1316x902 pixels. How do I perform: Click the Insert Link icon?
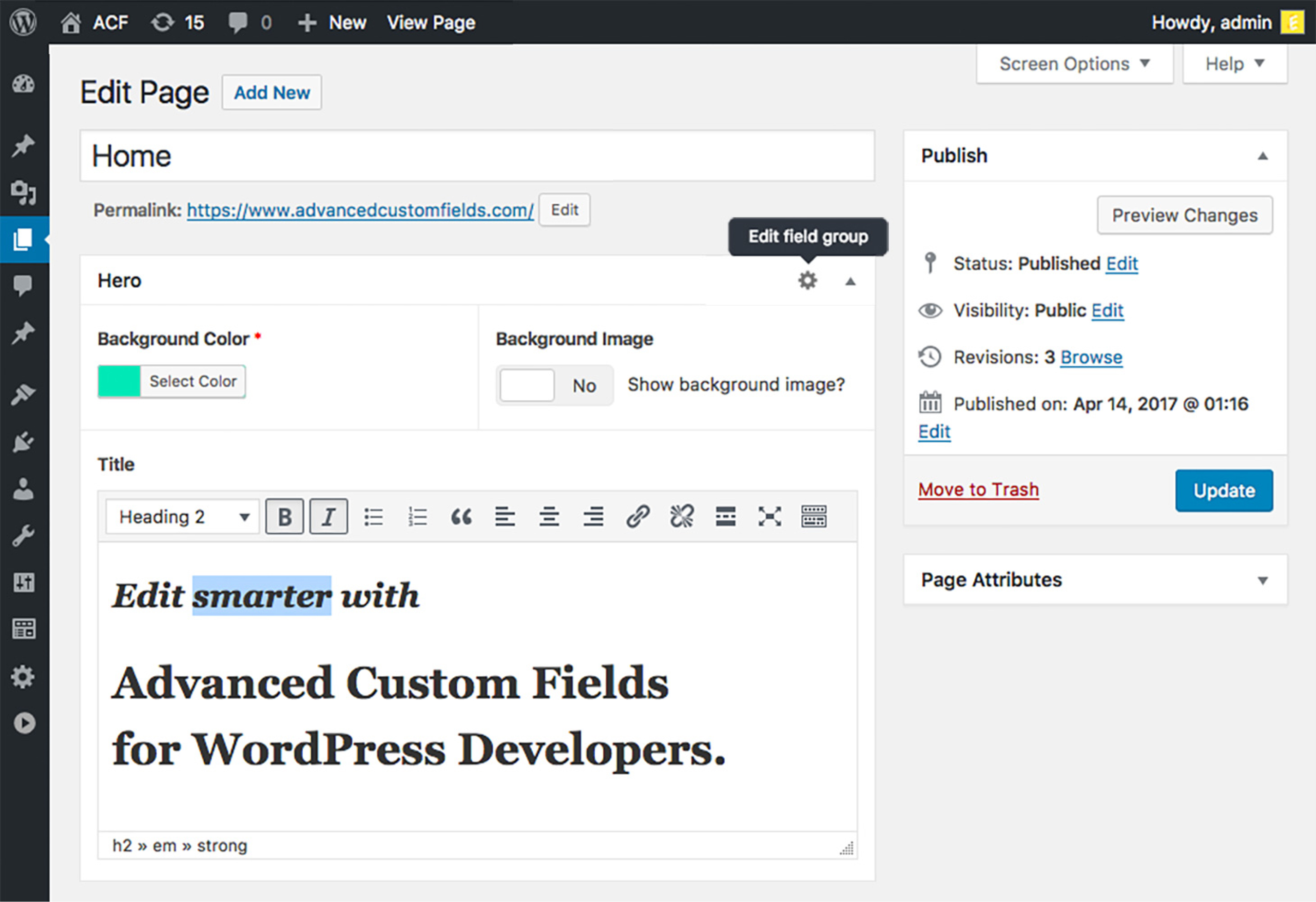pos(639,517)
